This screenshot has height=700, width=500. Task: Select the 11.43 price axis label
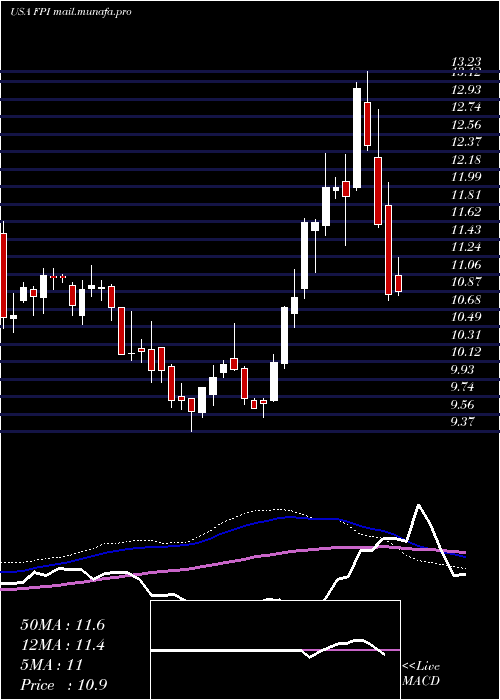tap(467, 229)
